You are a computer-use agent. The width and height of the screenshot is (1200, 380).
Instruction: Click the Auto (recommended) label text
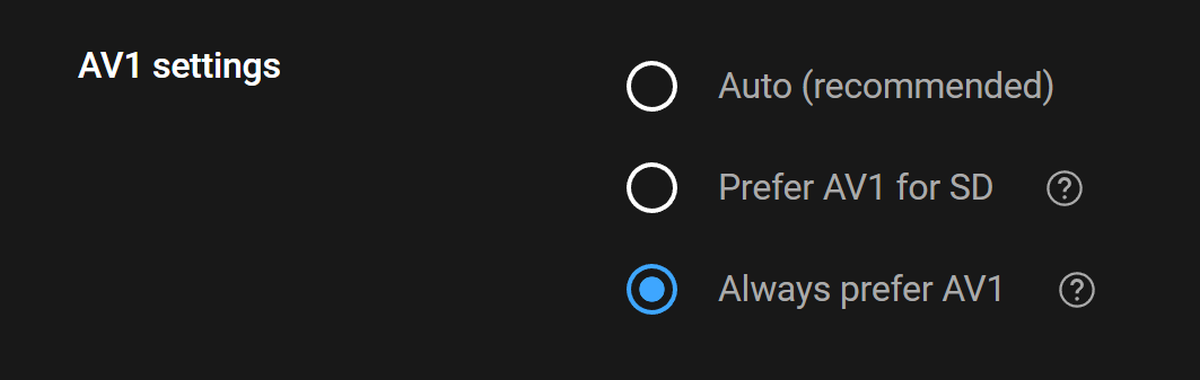[x=886, y=88]
